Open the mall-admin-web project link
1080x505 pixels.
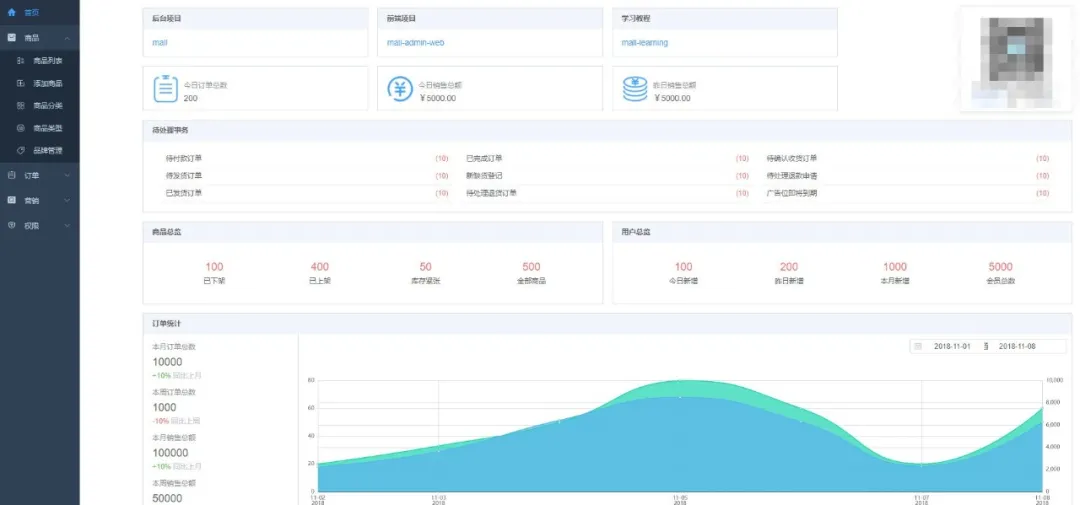tap(415, 43)
